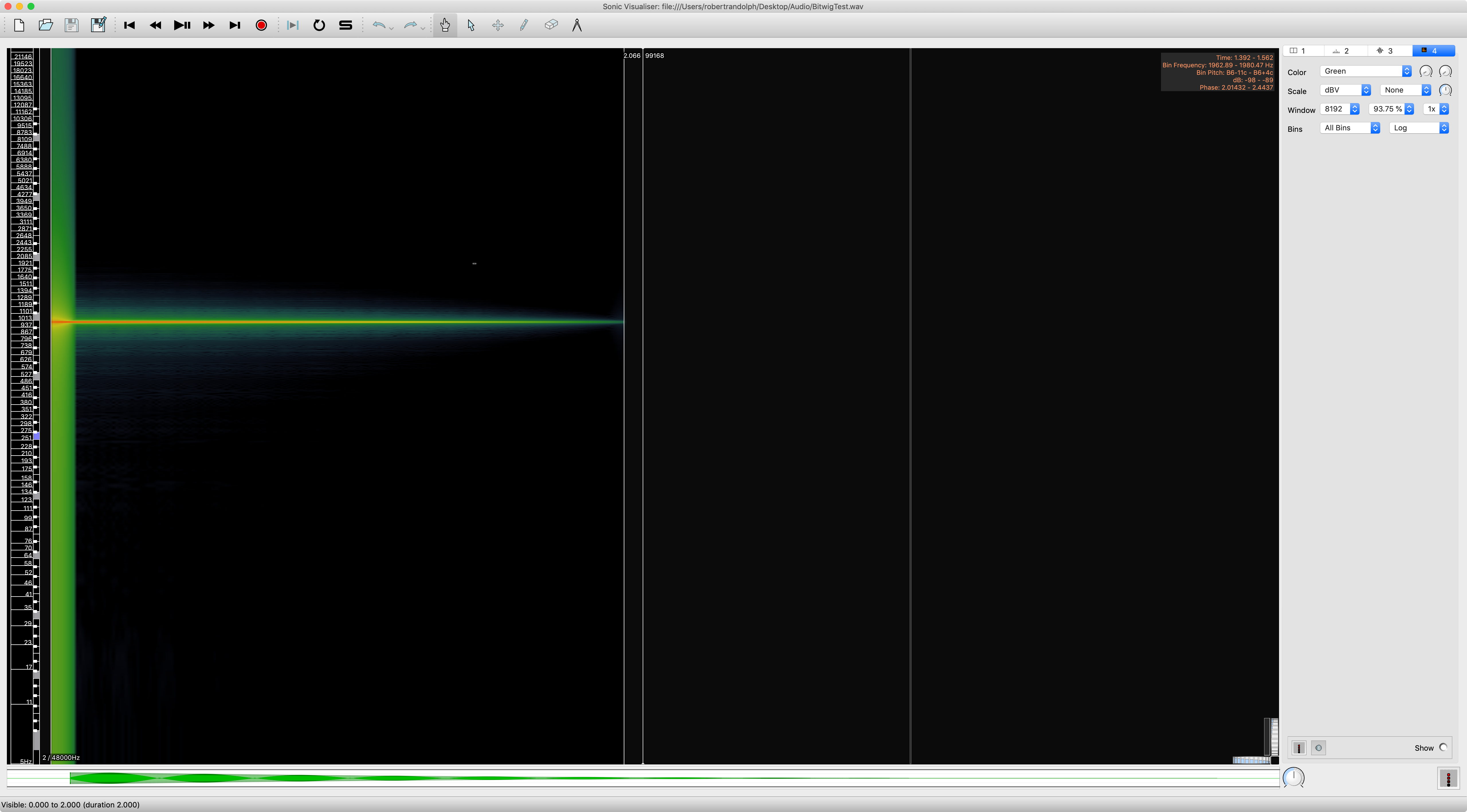
Task: Select the Navigate hand tool
Action: (x=445, y=25)
